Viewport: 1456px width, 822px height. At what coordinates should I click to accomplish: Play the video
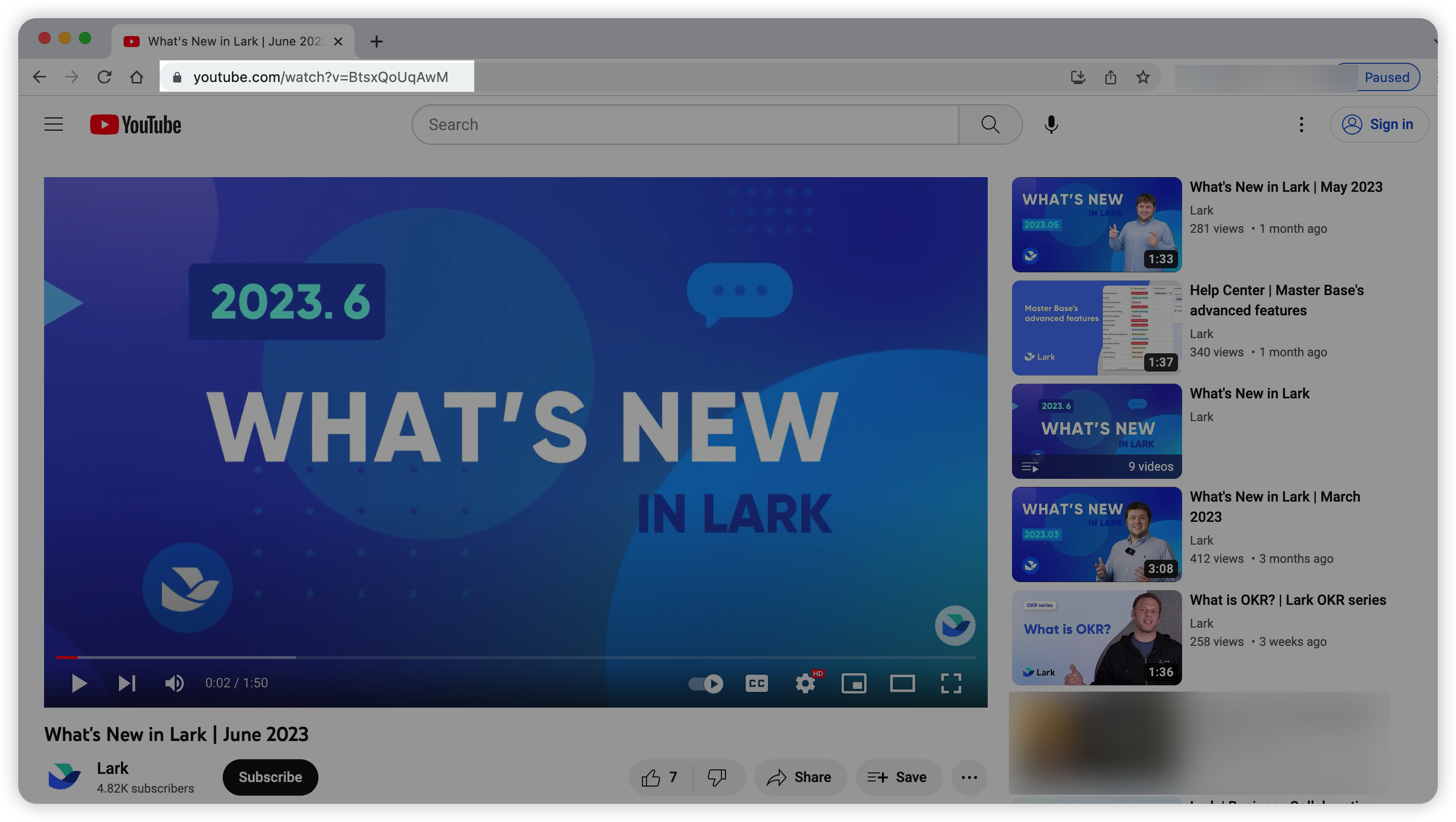click(79, 683)
